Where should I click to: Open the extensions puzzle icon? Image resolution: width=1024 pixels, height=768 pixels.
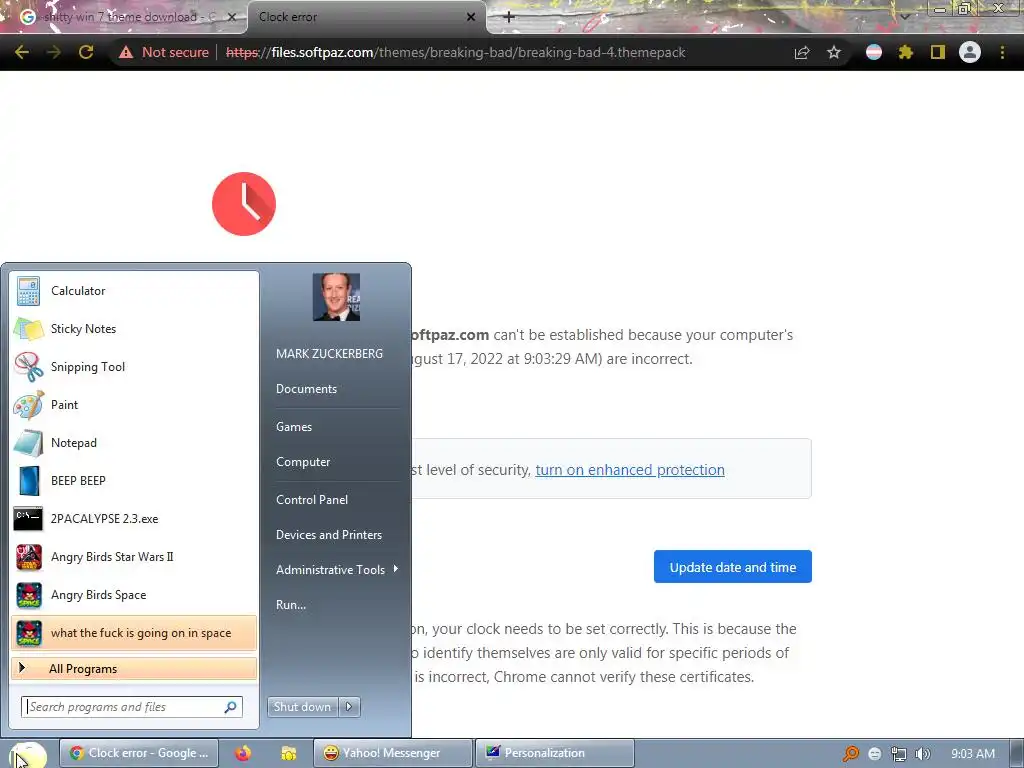(905, 52)
